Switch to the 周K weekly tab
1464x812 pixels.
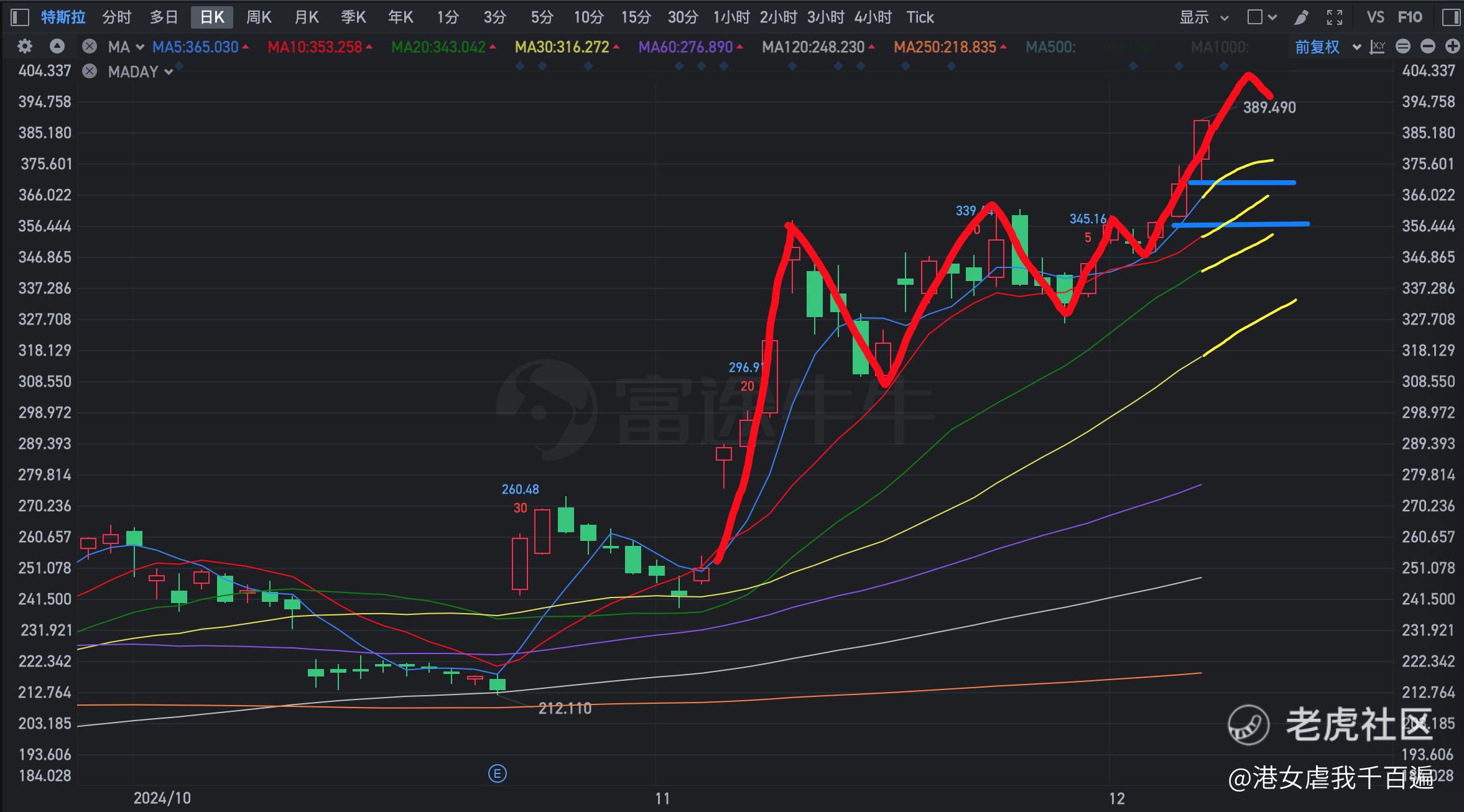259,17
